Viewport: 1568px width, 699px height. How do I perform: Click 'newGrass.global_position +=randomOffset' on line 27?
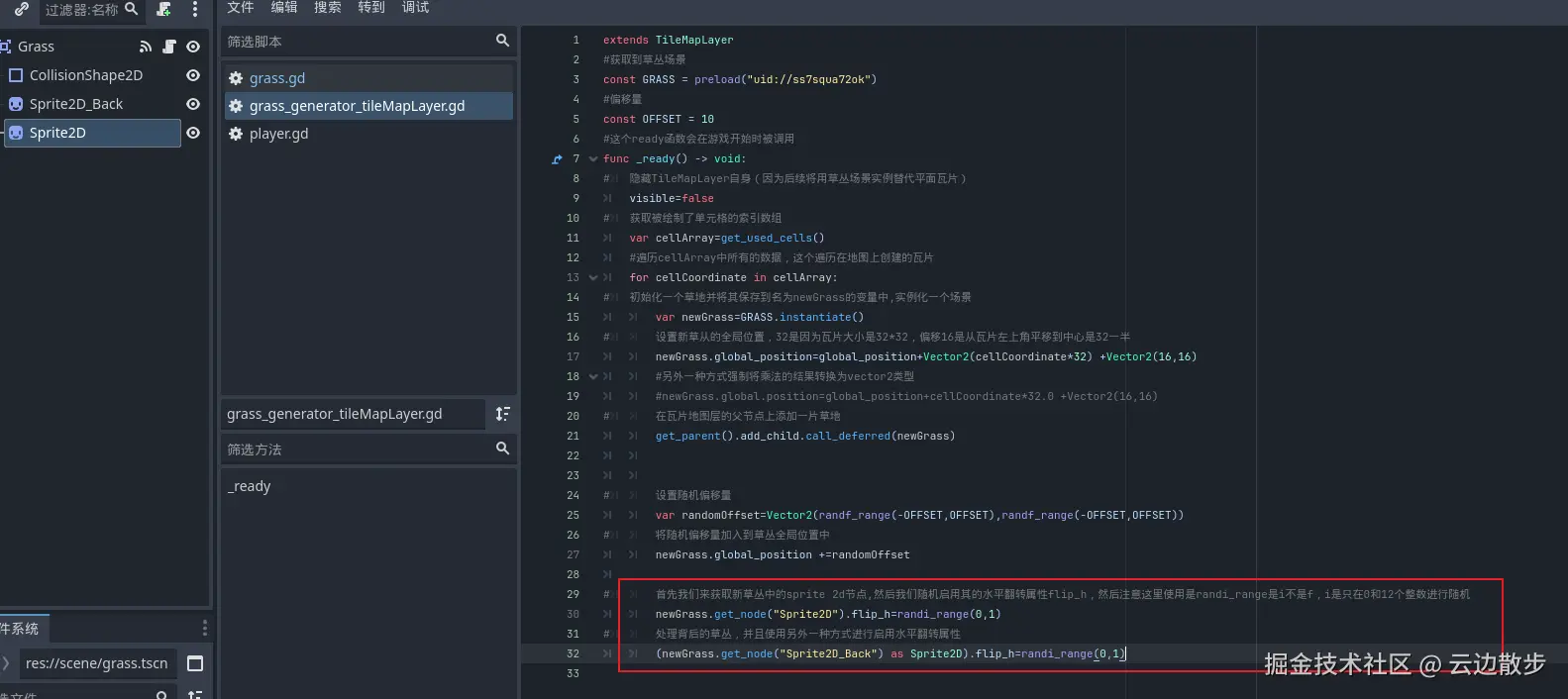[x=783, y=554]
